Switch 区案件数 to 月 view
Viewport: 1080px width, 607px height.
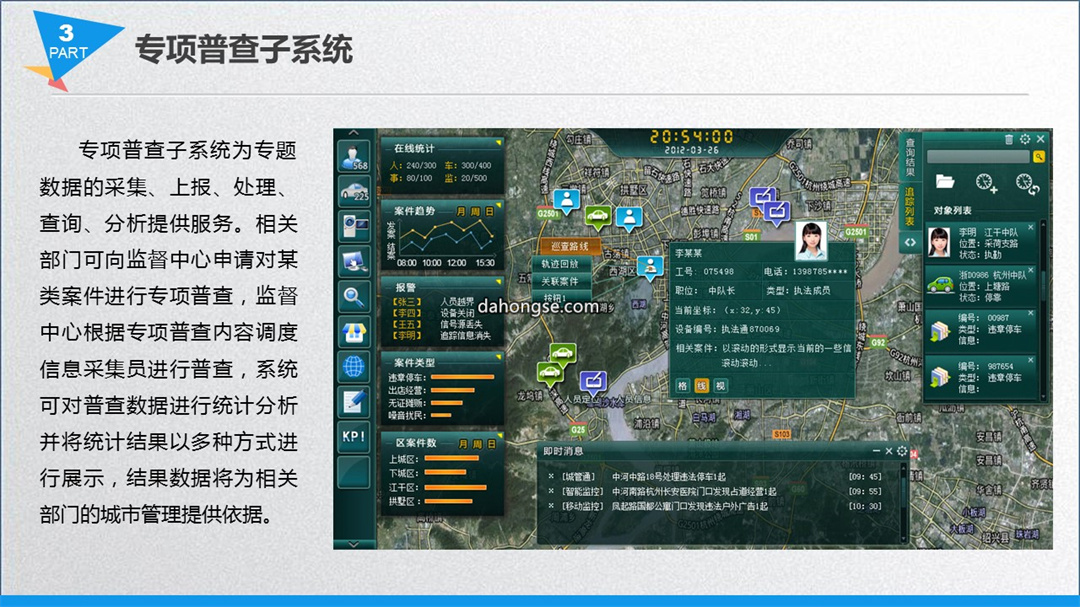pyautogui.click(x=463, y=444)
